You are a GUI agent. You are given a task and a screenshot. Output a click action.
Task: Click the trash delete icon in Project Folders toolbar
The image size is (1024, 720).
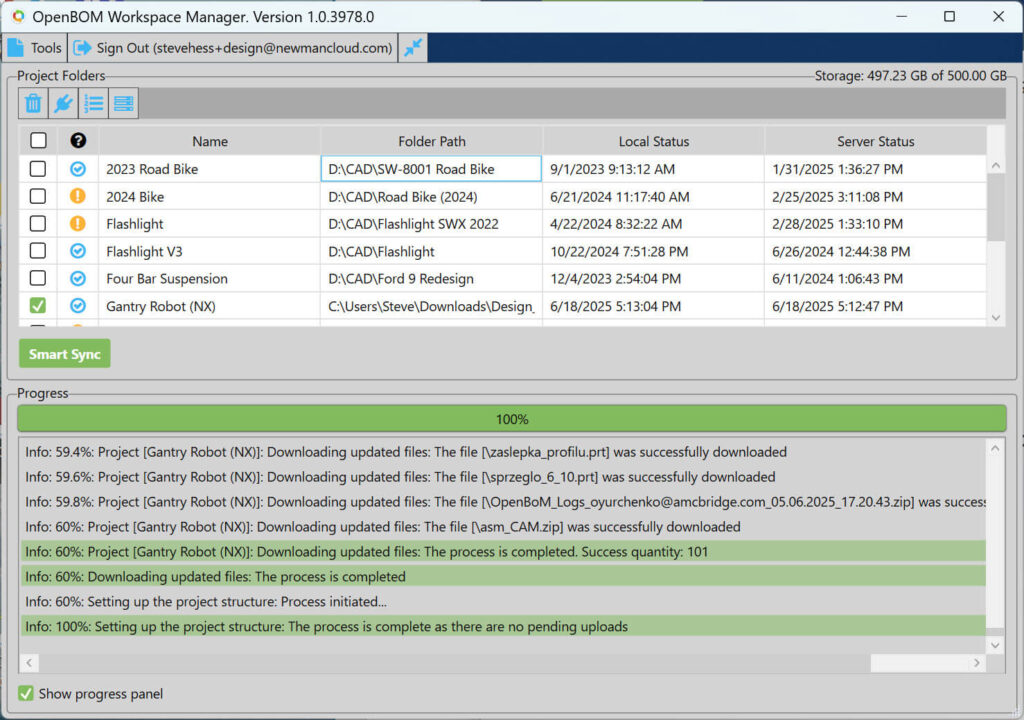point(33,103)
